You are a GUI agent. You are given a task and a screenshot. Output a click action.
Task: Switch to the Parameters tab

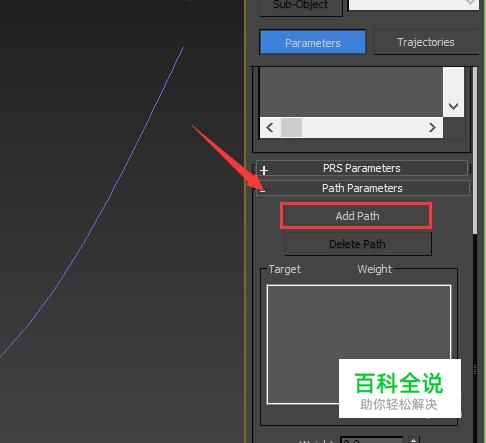(312, 42)
